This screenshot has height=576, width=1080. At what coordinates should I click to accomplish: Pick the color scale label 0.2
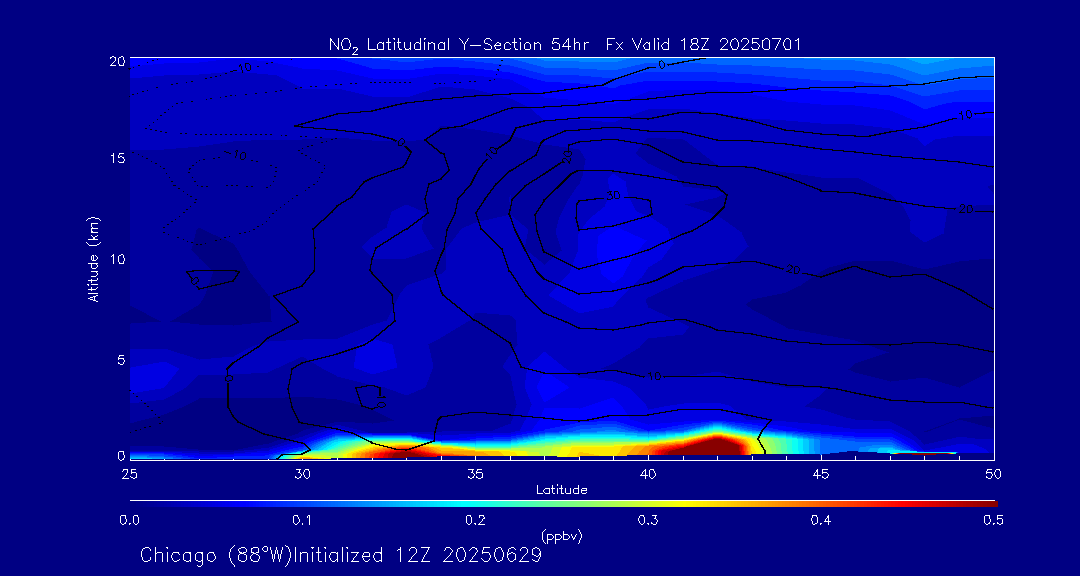tap(475, 521)
